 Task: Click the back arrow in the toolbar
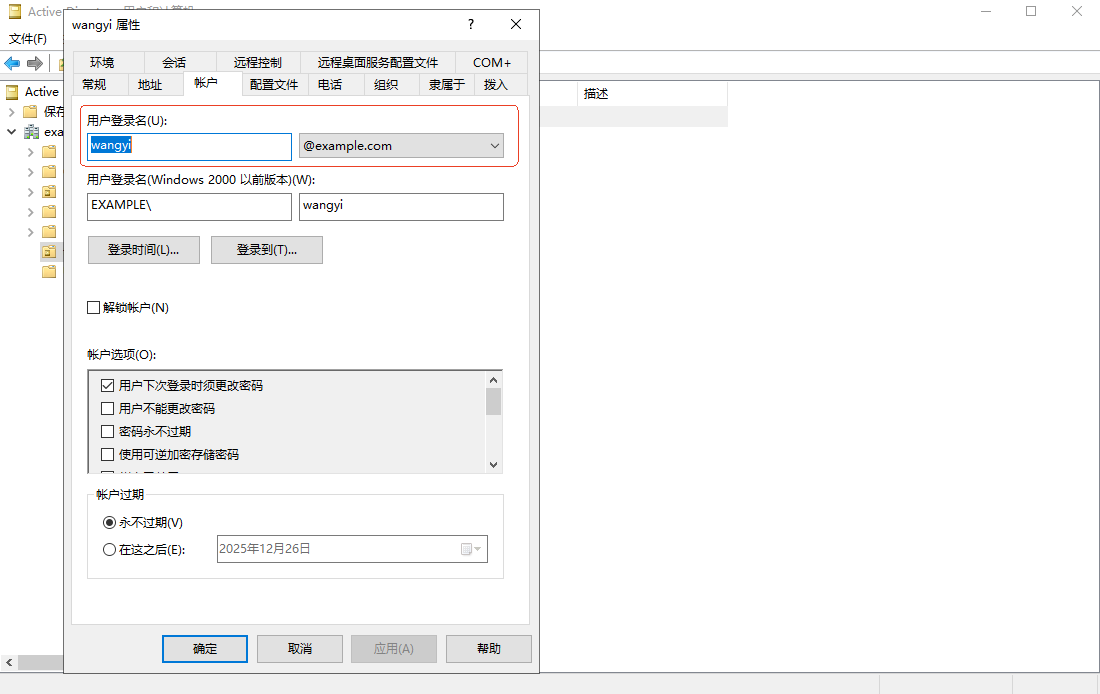12,63
